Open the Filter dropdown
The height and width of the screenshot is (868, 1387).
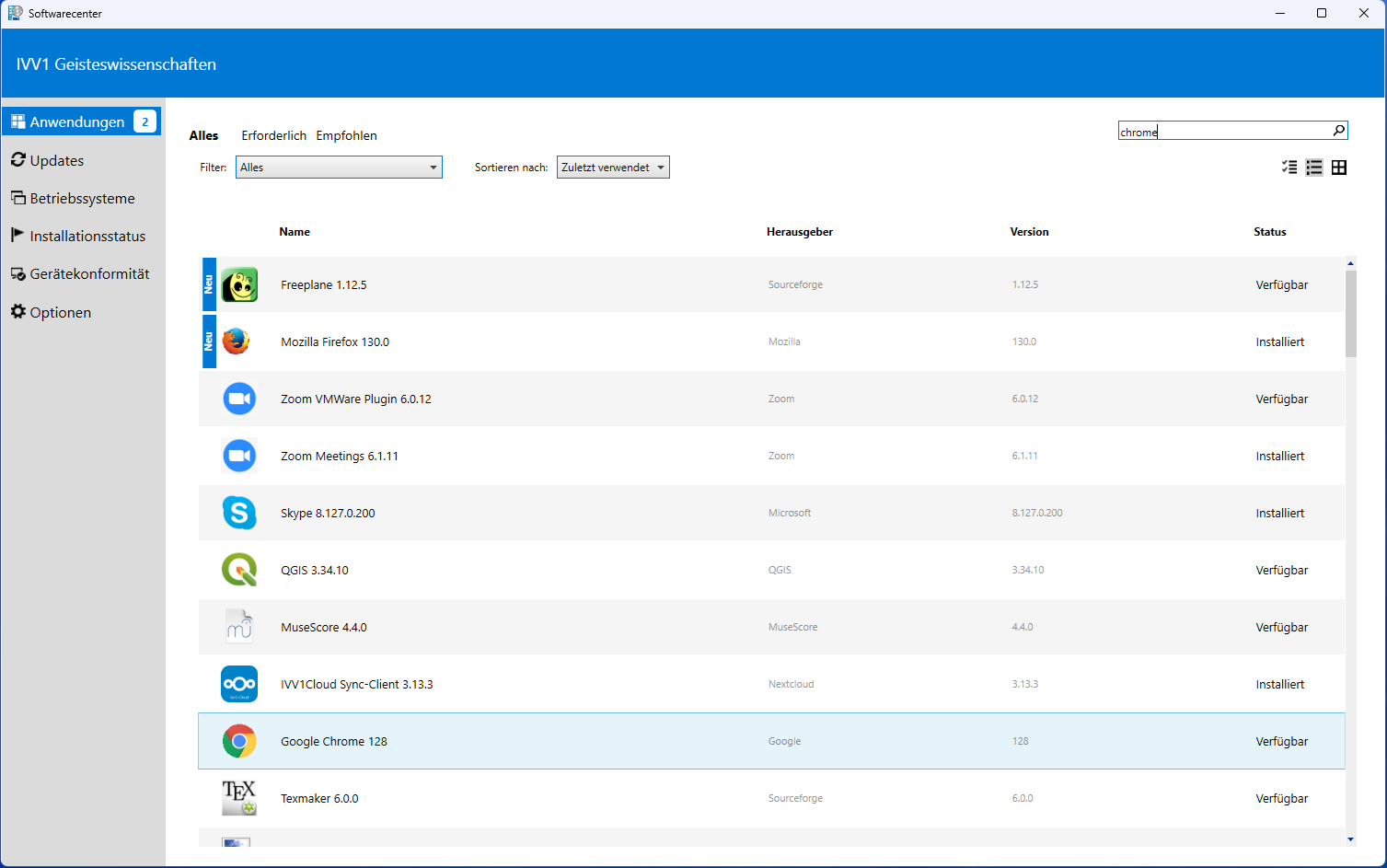point(339,168)
